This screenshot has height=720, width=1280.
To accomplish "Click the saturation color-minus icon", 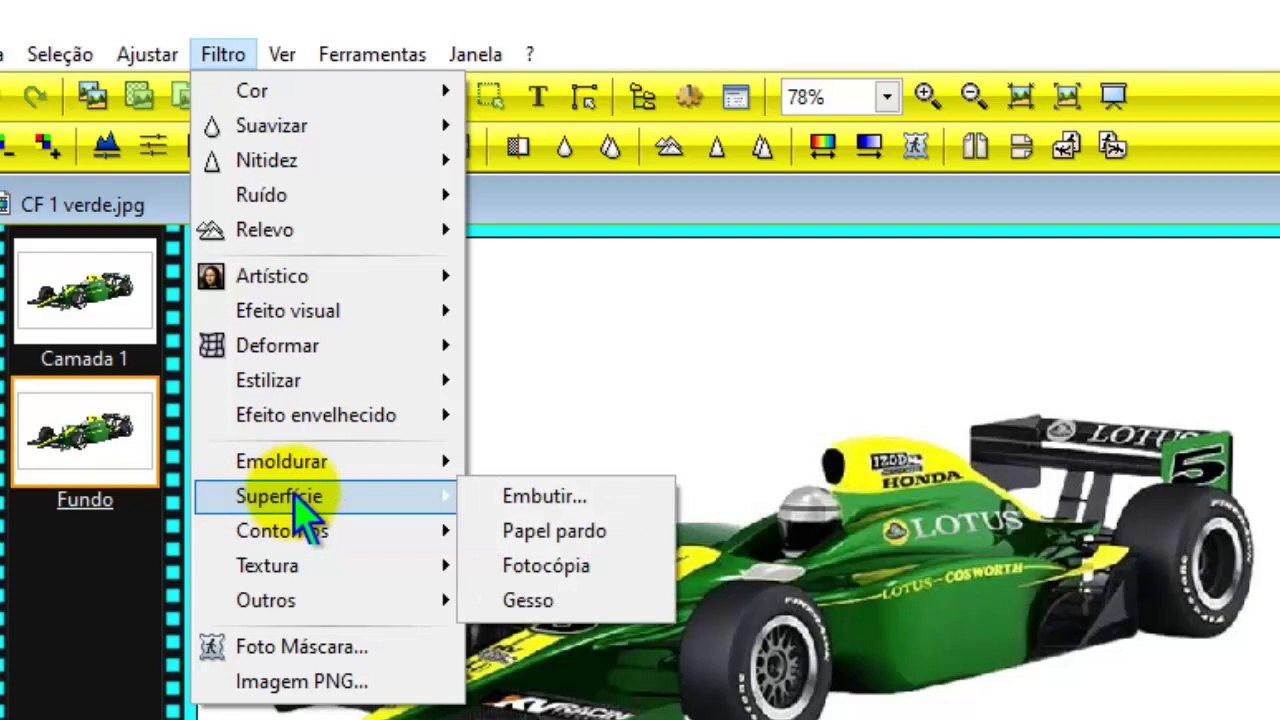I will click(8, 147).
